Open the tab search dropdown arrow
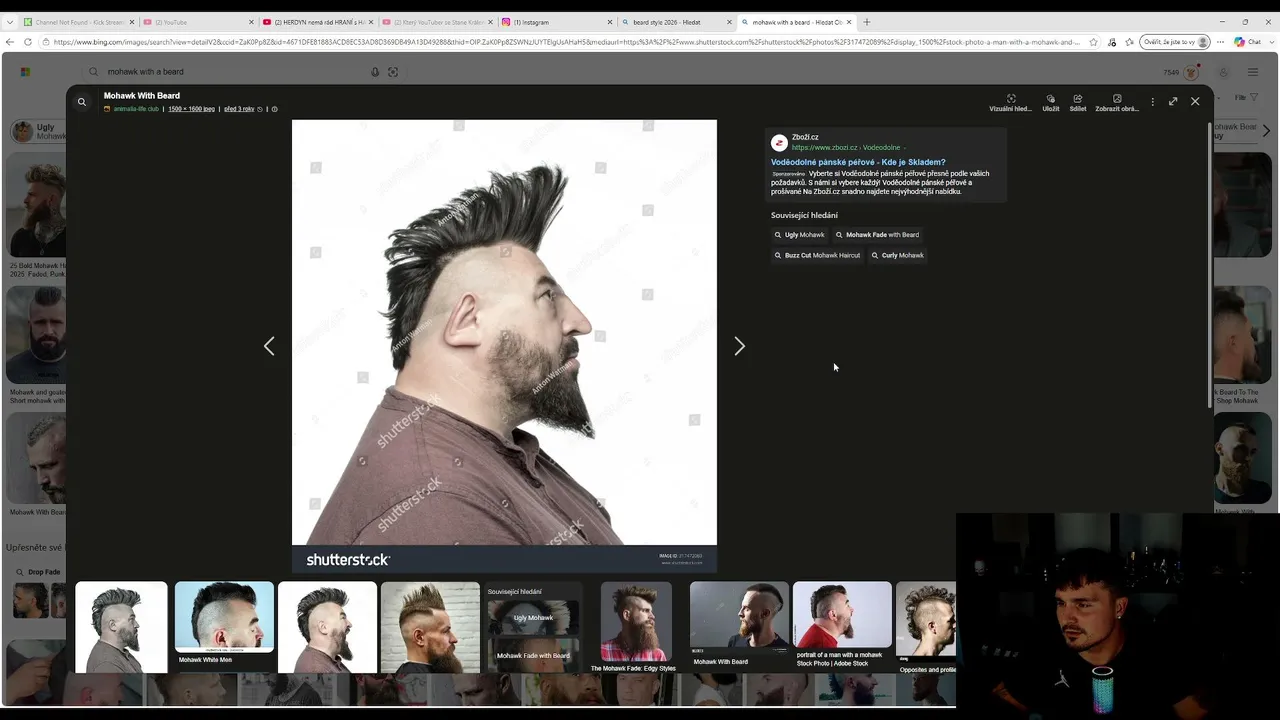 [x=10, y=22]
